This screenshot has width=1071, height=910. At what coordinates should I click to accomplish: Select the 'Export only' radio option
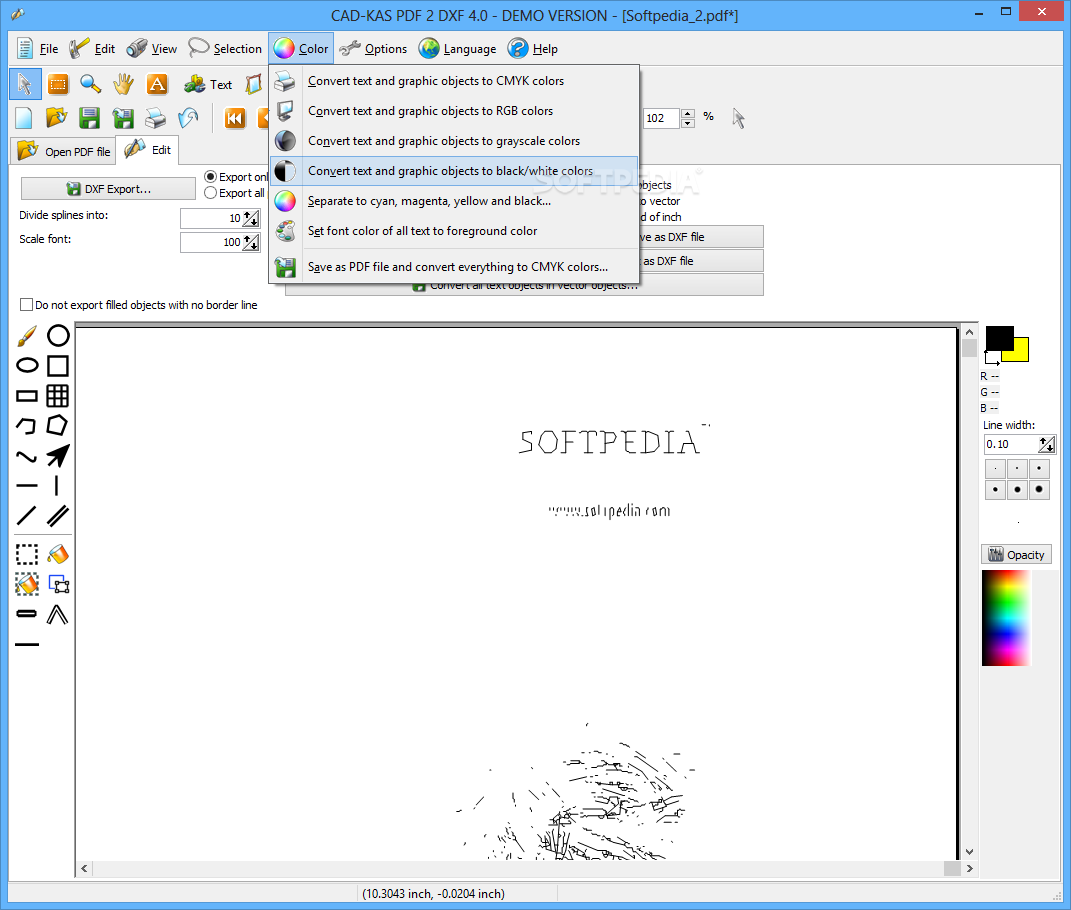click(211, 177)
